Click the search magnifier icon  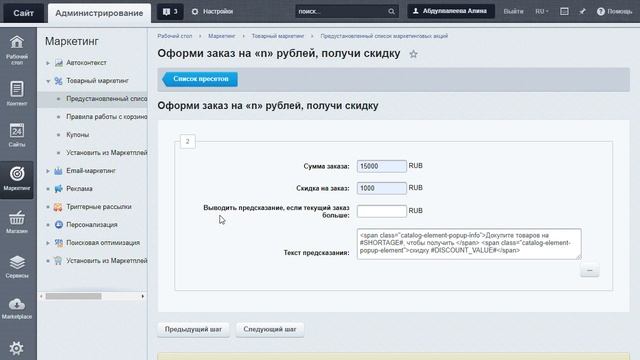coord(391,11)
